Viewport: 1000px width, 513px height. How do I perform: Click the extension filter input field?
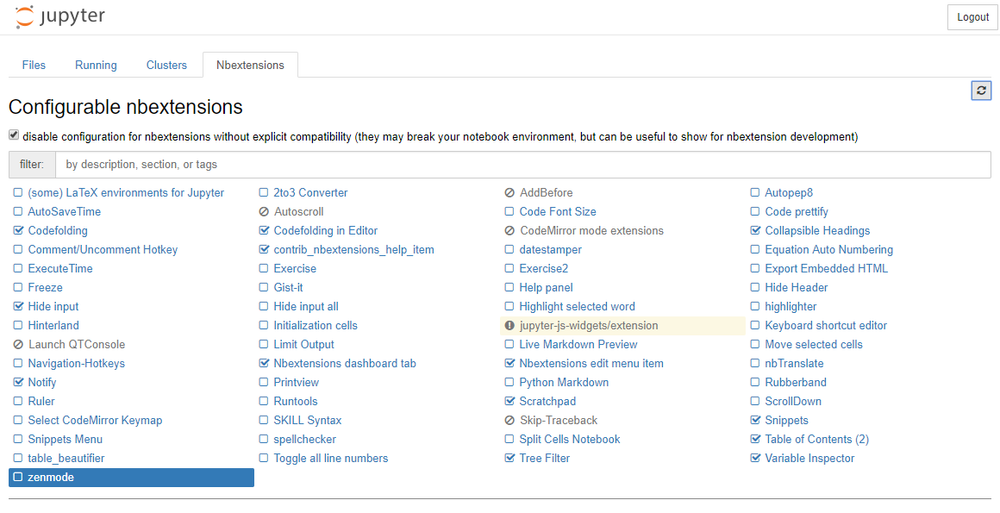tap(522, 164)
